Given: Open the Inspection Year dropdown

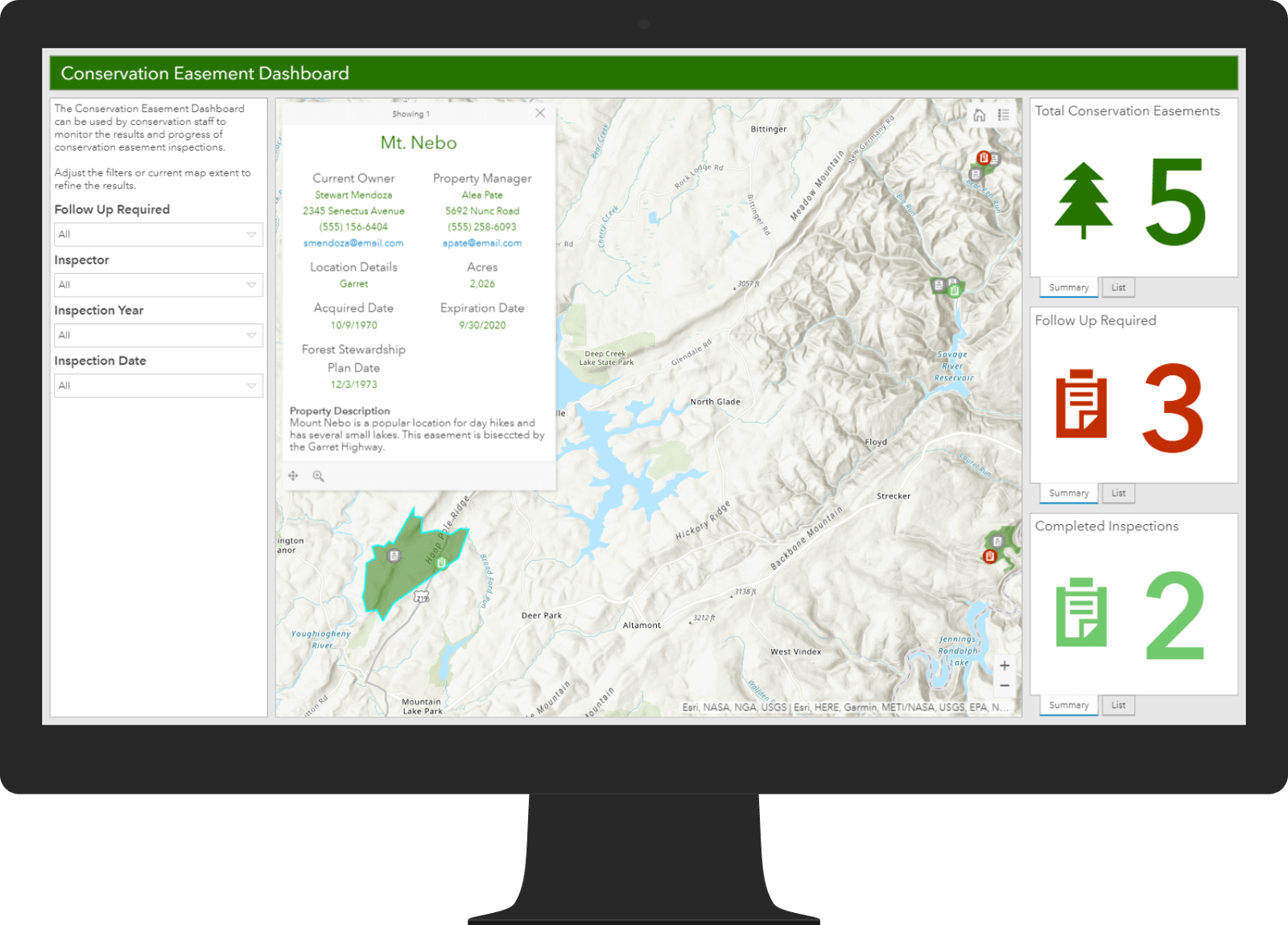Looking at the screenshot, I should point(158,335).
